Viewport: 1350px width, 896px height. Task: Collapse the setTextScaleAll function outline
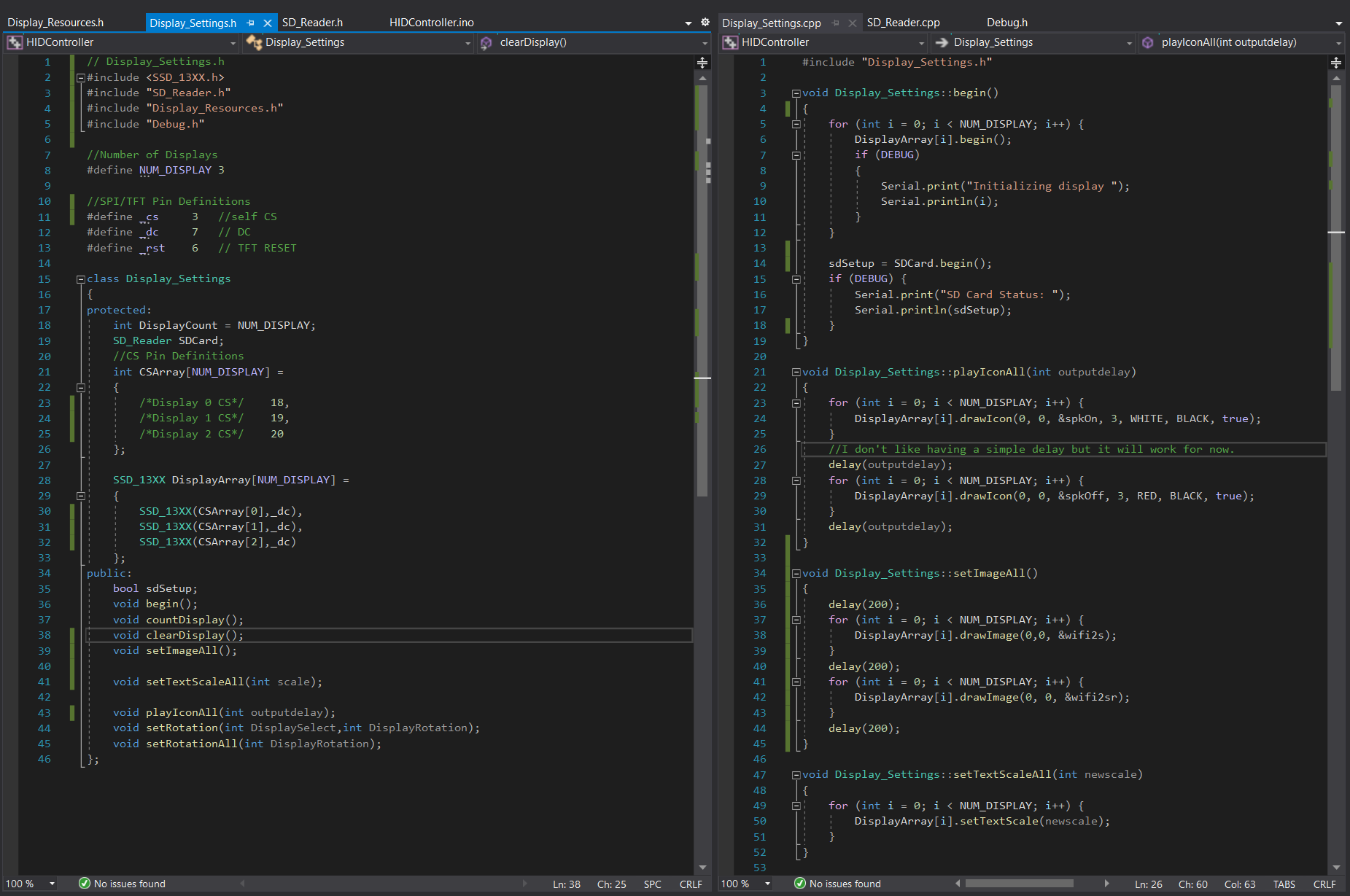(796, 775)
